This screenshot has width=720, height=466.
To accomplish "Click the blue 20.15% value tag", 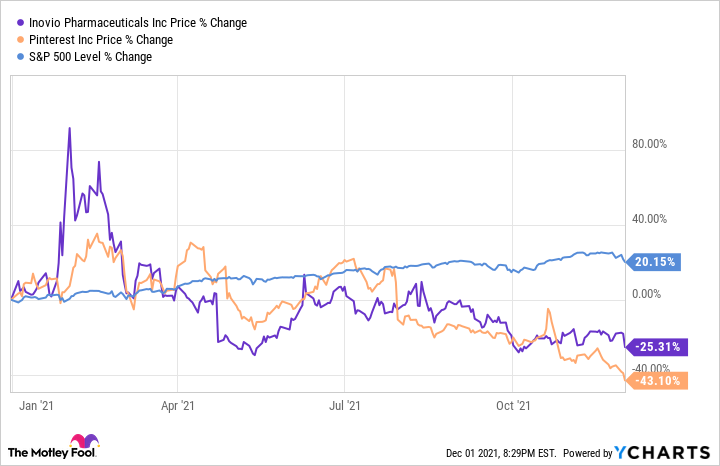I will (x=656, y=262).
